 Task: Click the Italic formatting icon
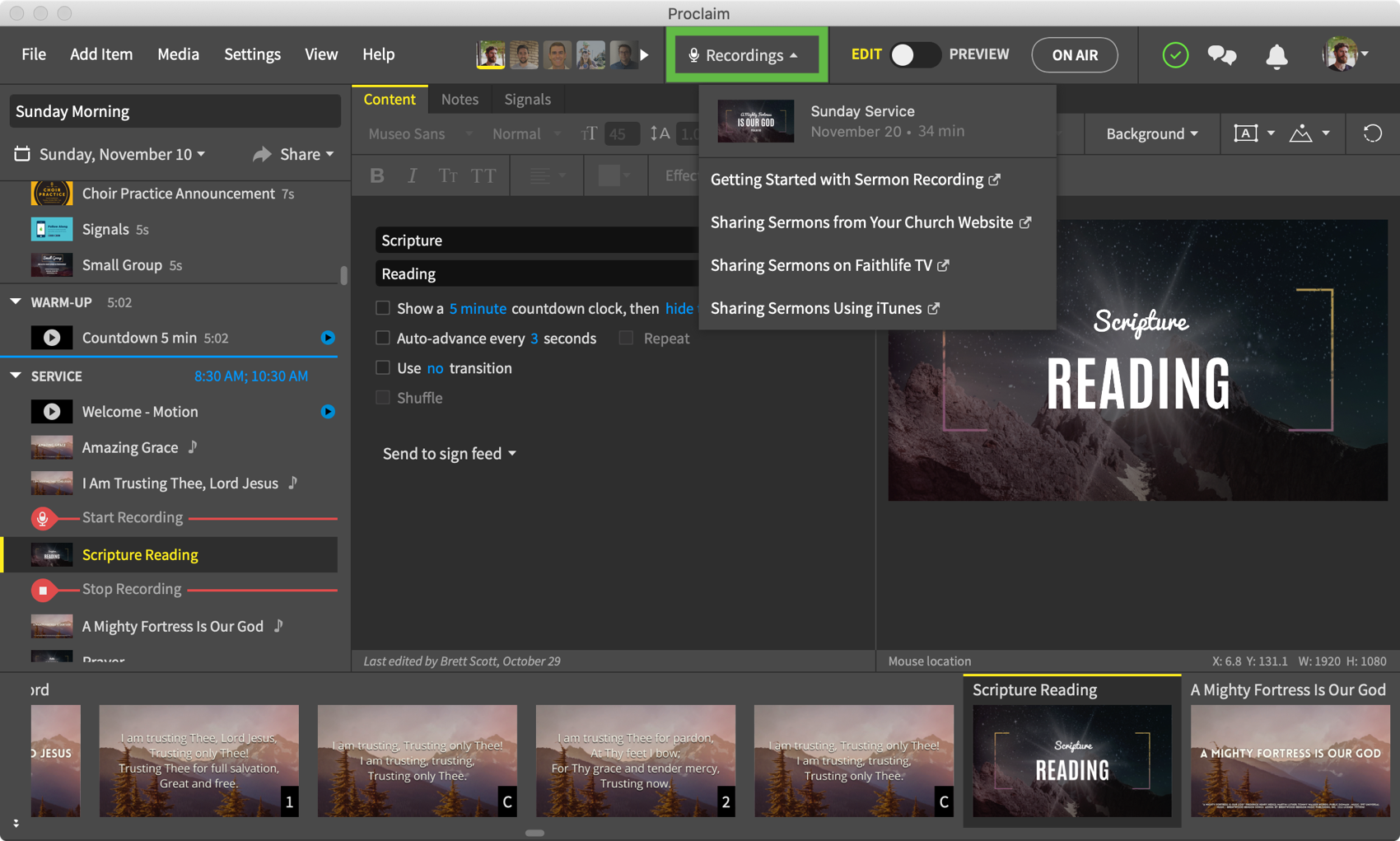pos(412,175)
